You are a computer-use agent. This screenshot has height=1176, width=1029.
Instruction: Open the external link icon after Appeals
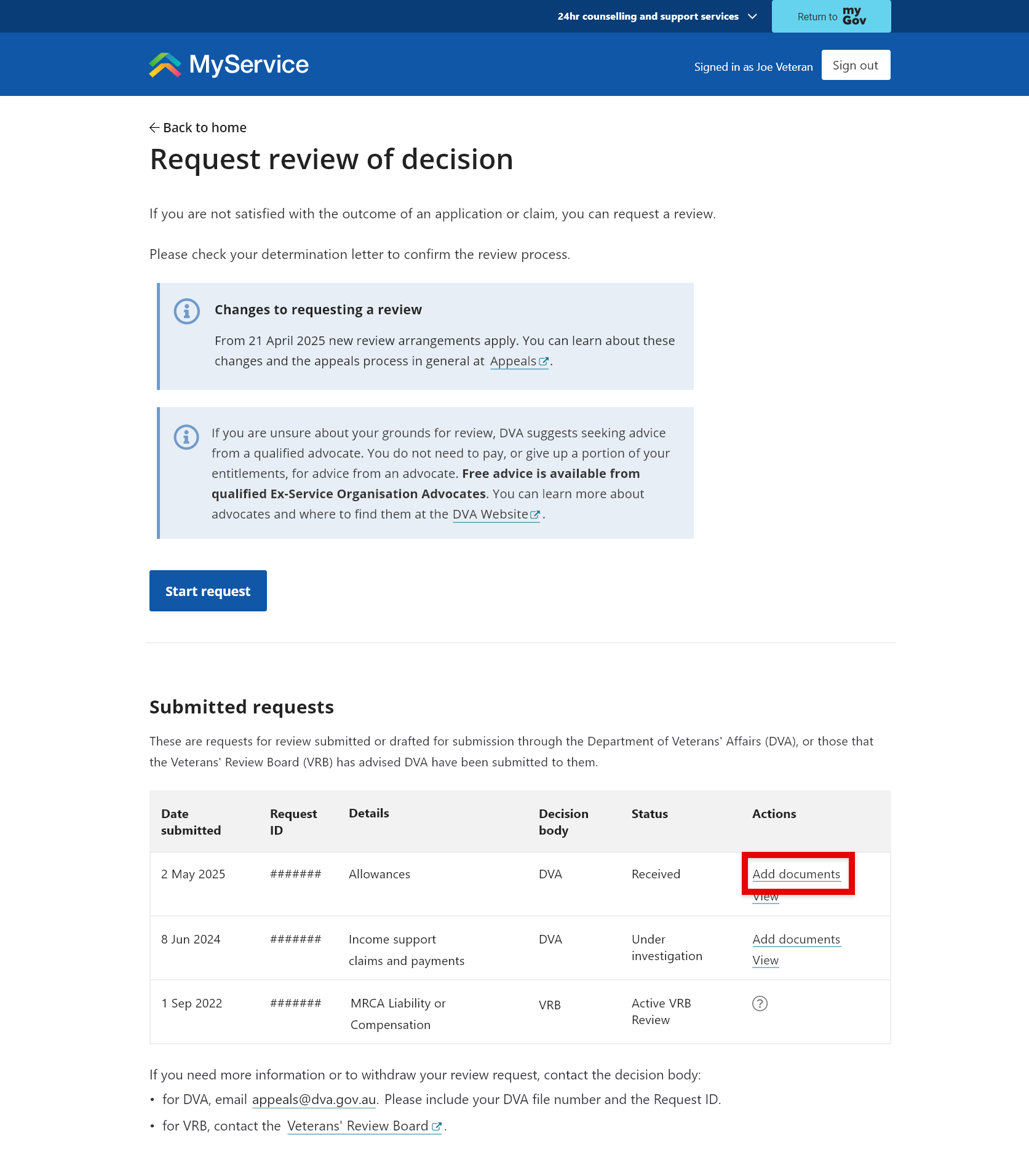click(x=543, y=361)
